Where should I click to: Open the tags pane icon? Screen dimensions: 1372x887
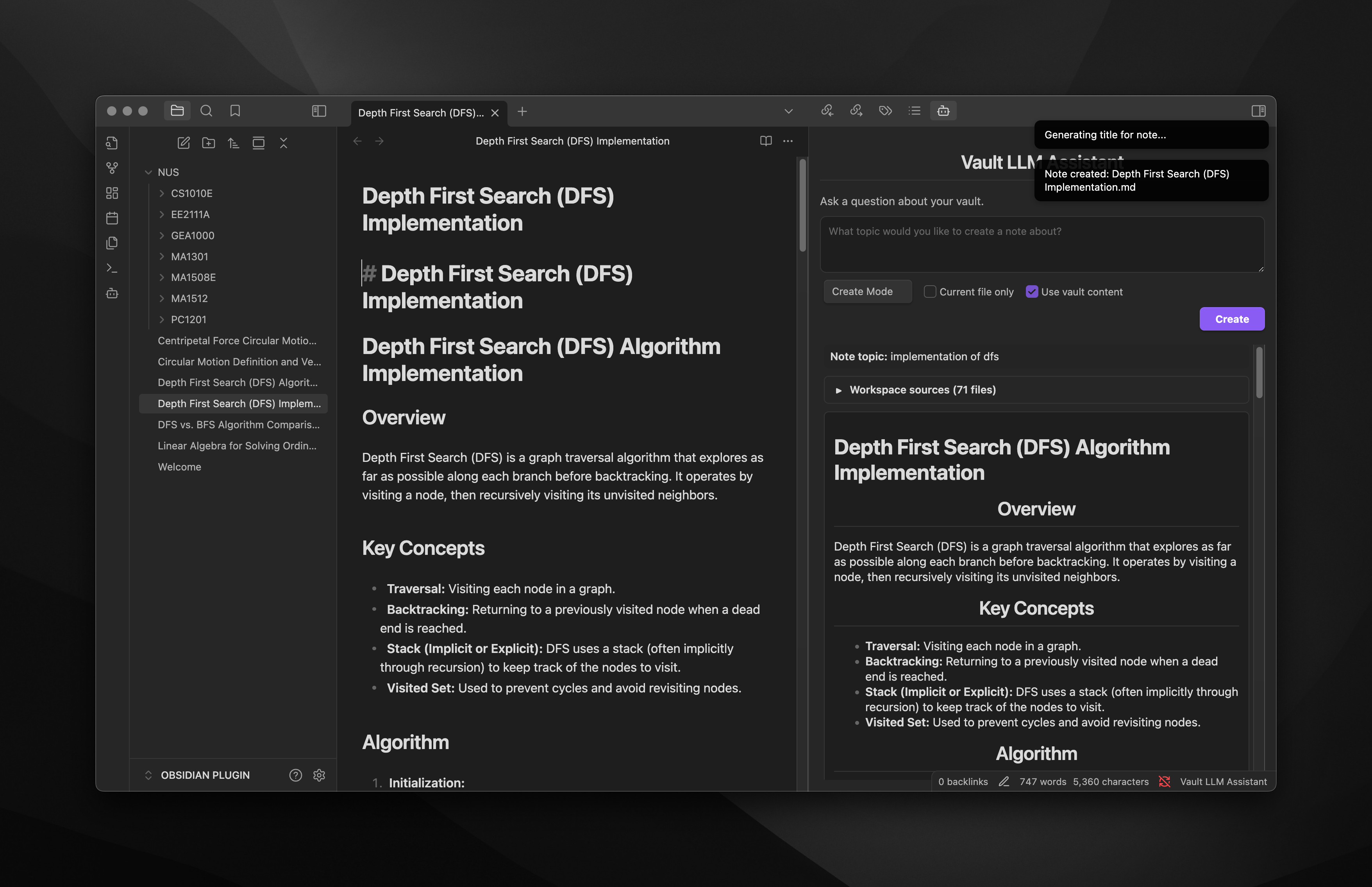(885, 111)
